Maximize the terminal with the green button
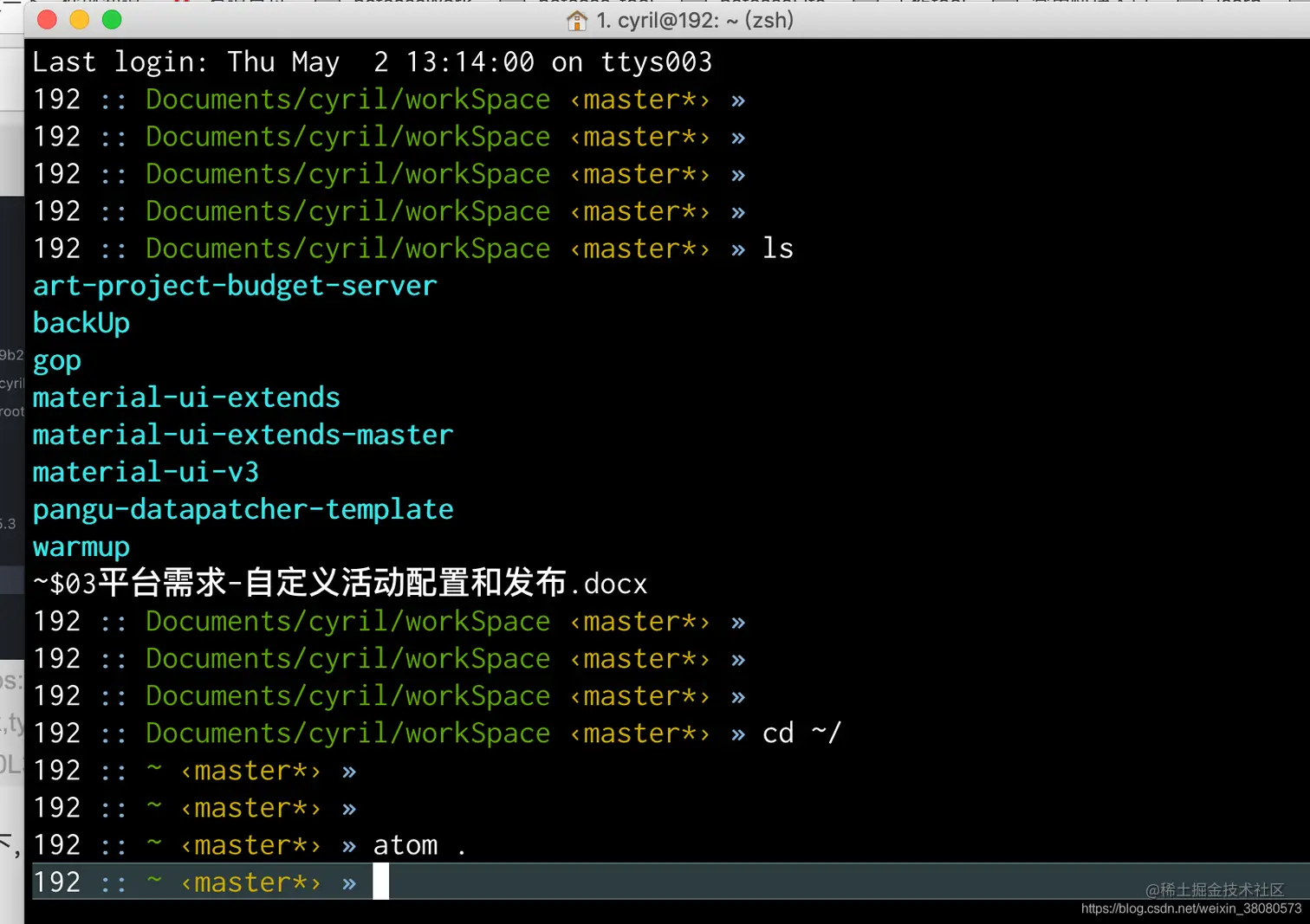This screenshot has height=924, width=1310. tap(112, 20)
